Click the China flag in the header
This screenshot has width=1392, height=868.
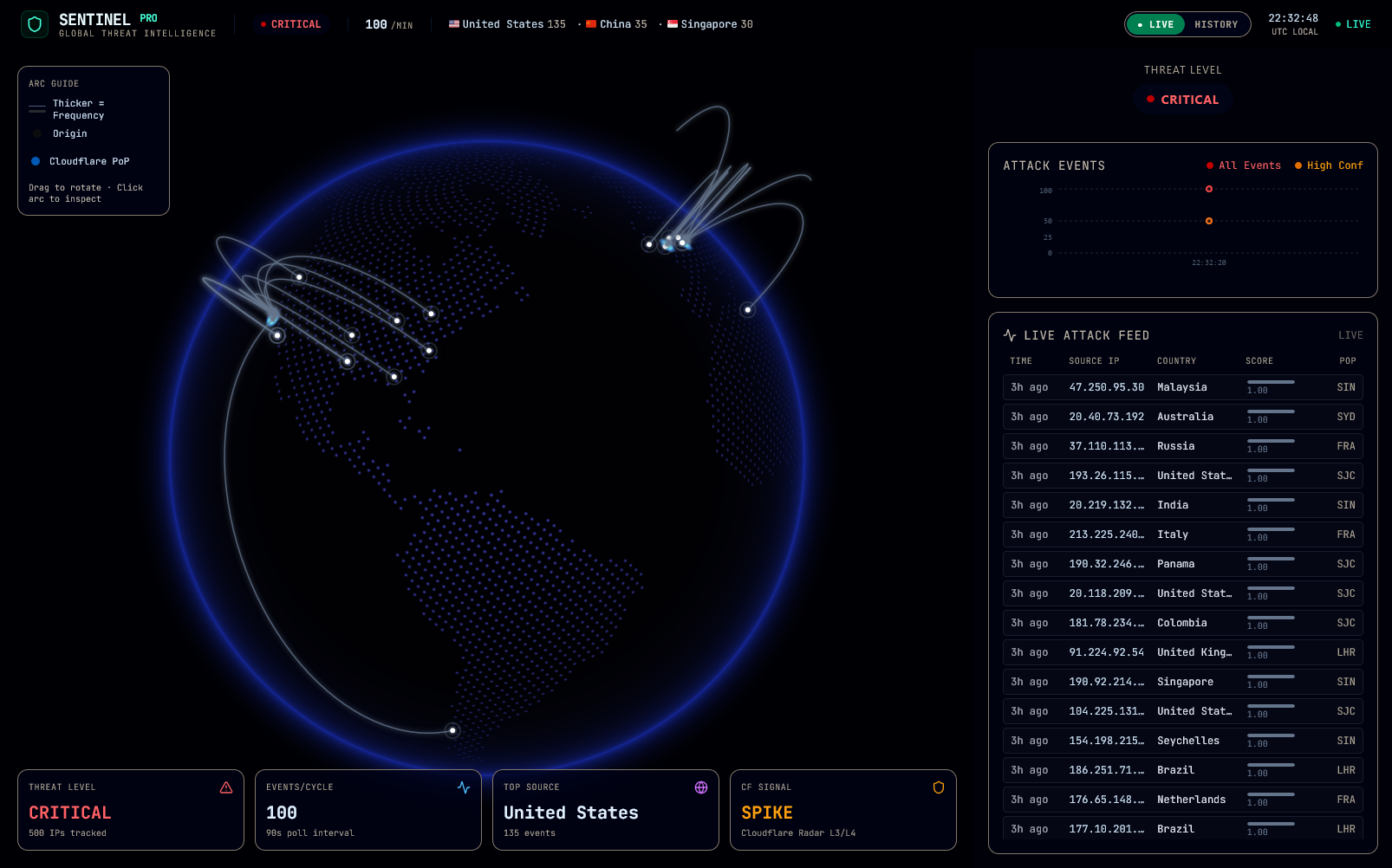click(x=591, y=24)
